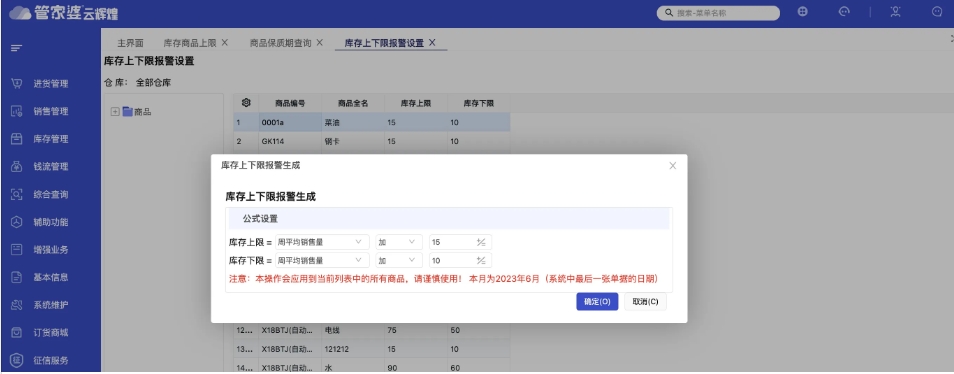954x374 pixels.
Task: Select the 菜油 product name cell
Action: tap(353, 122)
